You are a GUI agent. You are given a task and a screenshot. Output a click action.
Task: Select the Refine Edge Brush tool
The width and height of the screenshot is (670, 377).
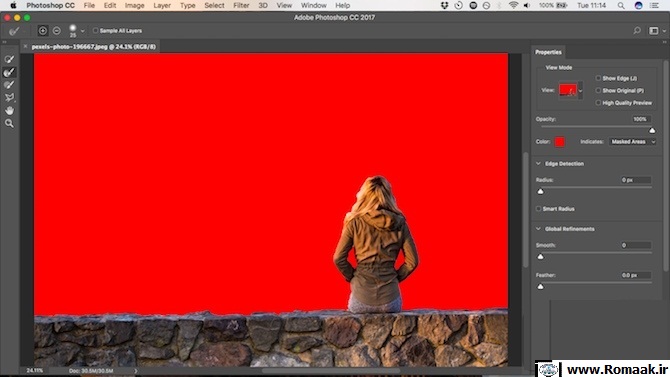pyautogui.click(x=9, y=72)
